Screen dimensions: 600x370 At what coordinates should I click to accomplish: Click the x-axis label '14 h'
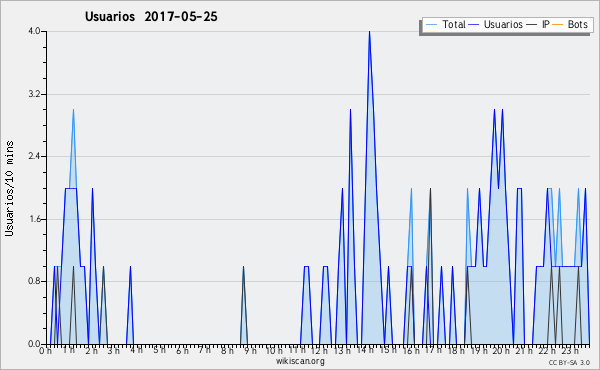pyautogui.click(x=365, y=350)
